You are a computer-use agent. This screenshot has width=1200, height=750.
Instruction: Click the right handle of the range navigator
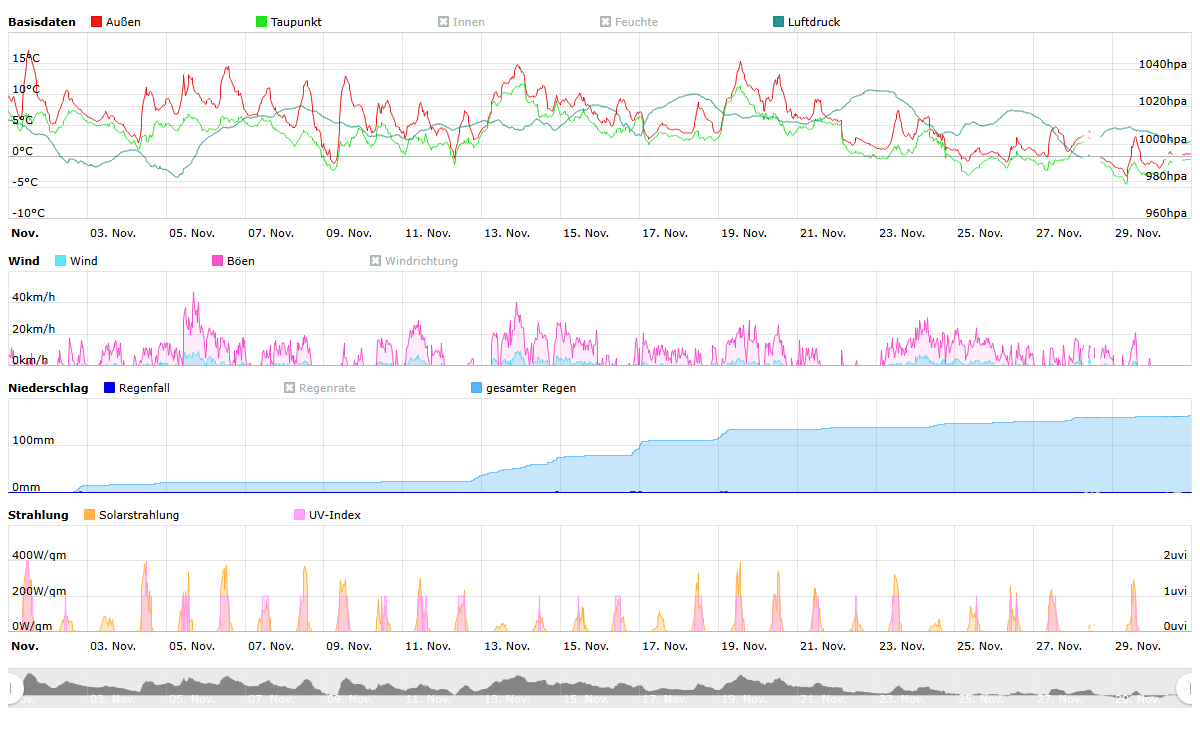(1185, 688)
